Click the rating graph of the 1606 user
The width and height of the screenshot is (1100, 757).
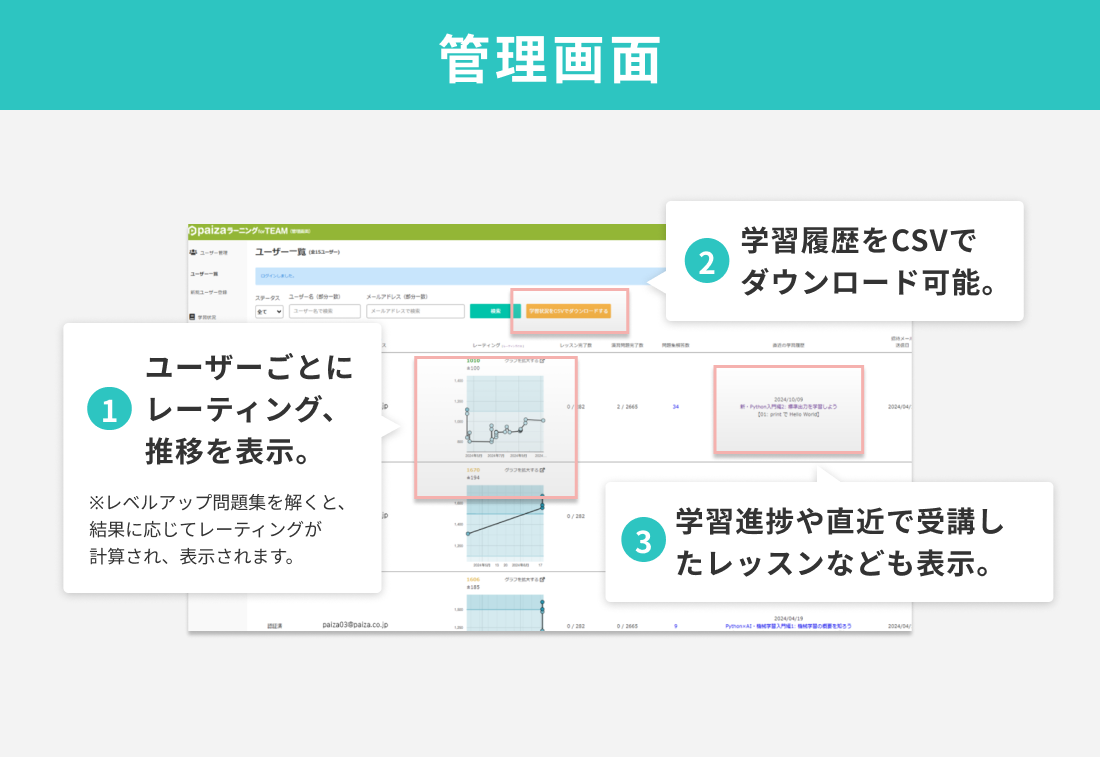[504, 612]
